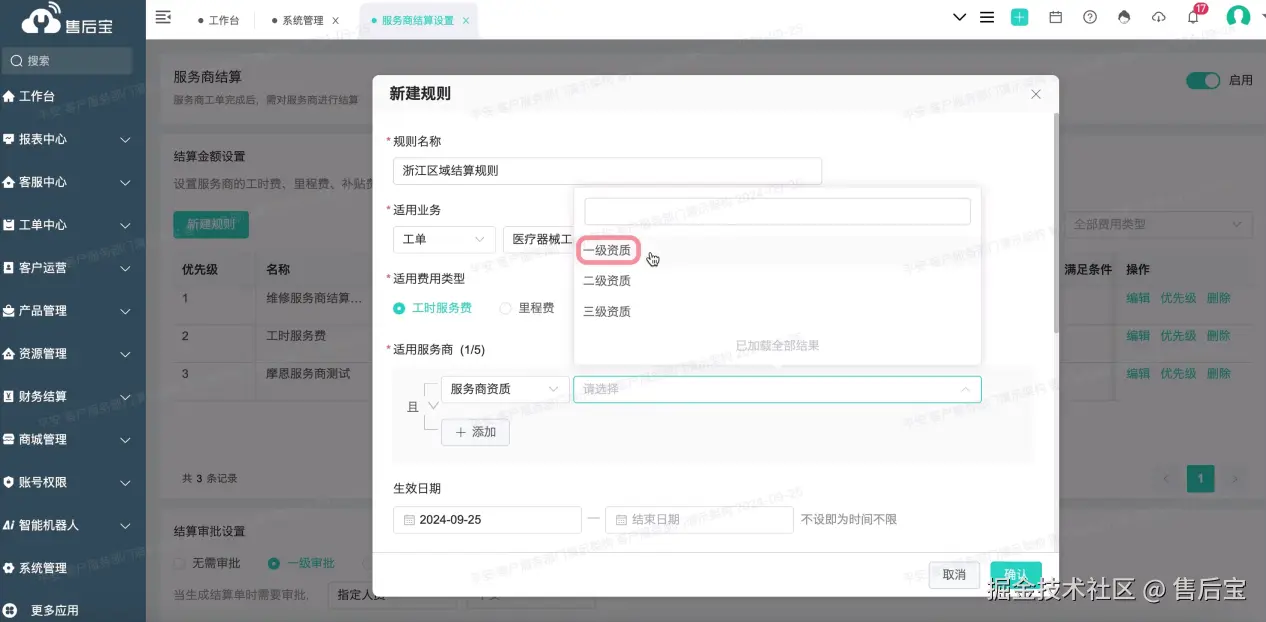This screenshot has height=622, width=1266.
Task: Click the 确认 confirm button
Action: click(x=1015, y=574)
